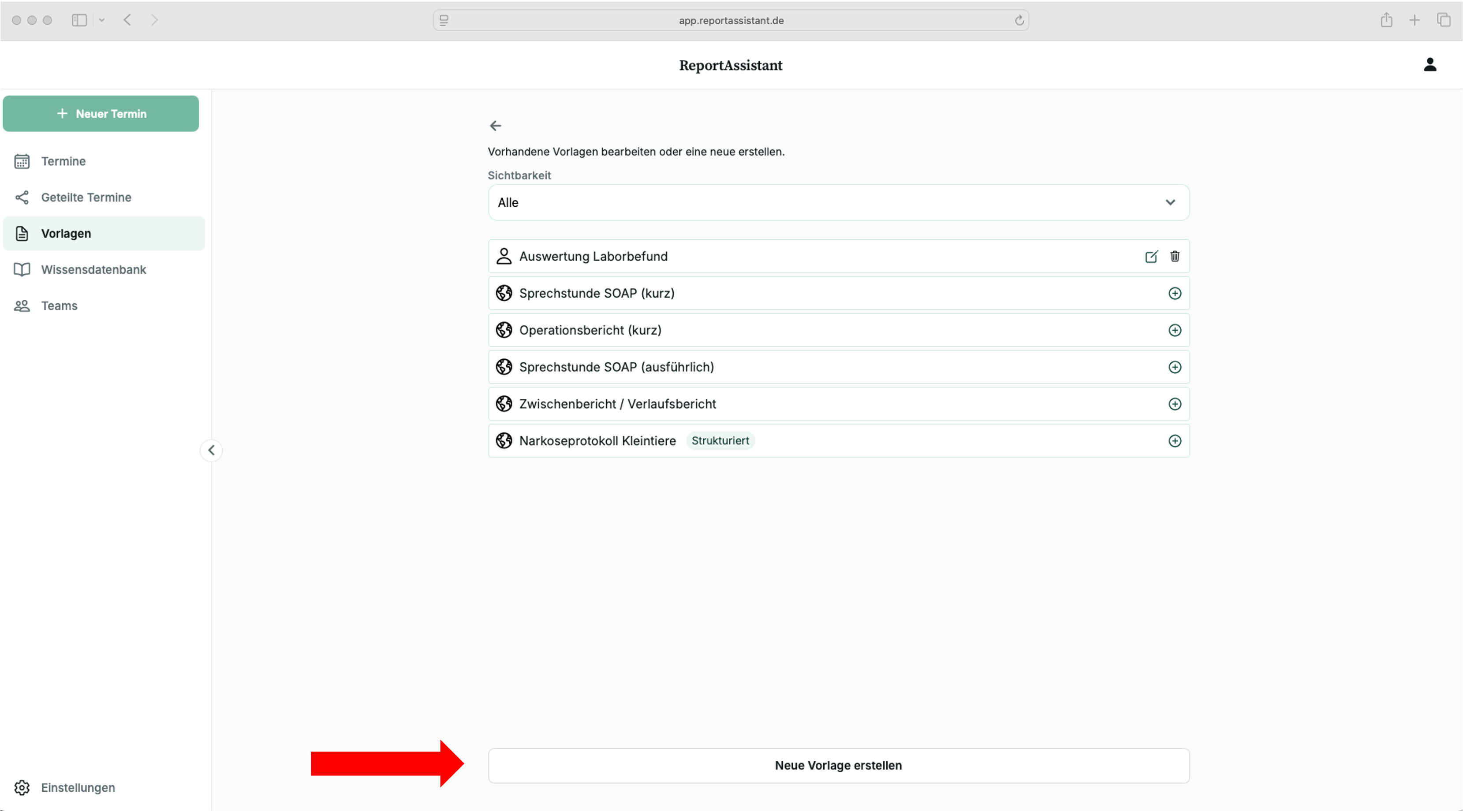Open Einstellungen at the sidebar bottom

[103, 788]
